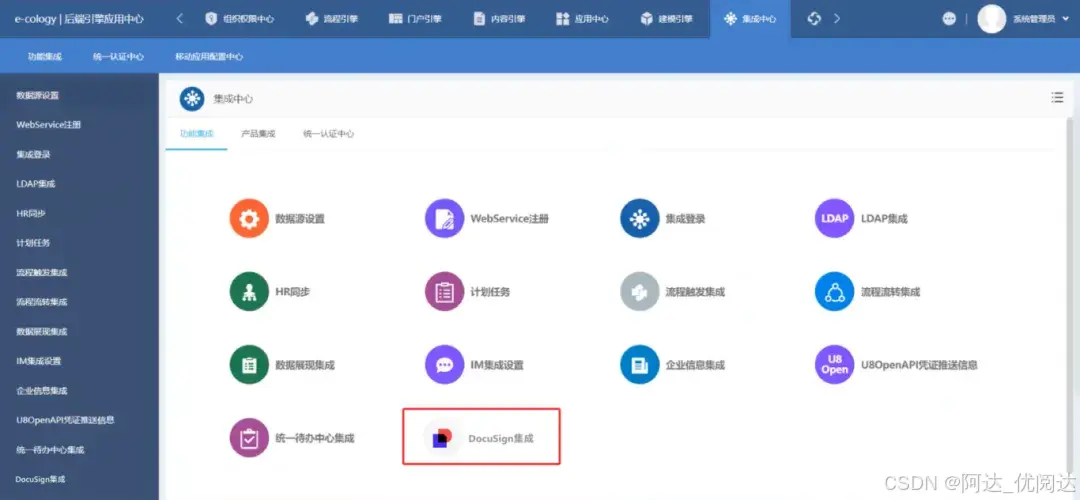Click 流程触发集成 in the left sidebar

tap(41, 273)
